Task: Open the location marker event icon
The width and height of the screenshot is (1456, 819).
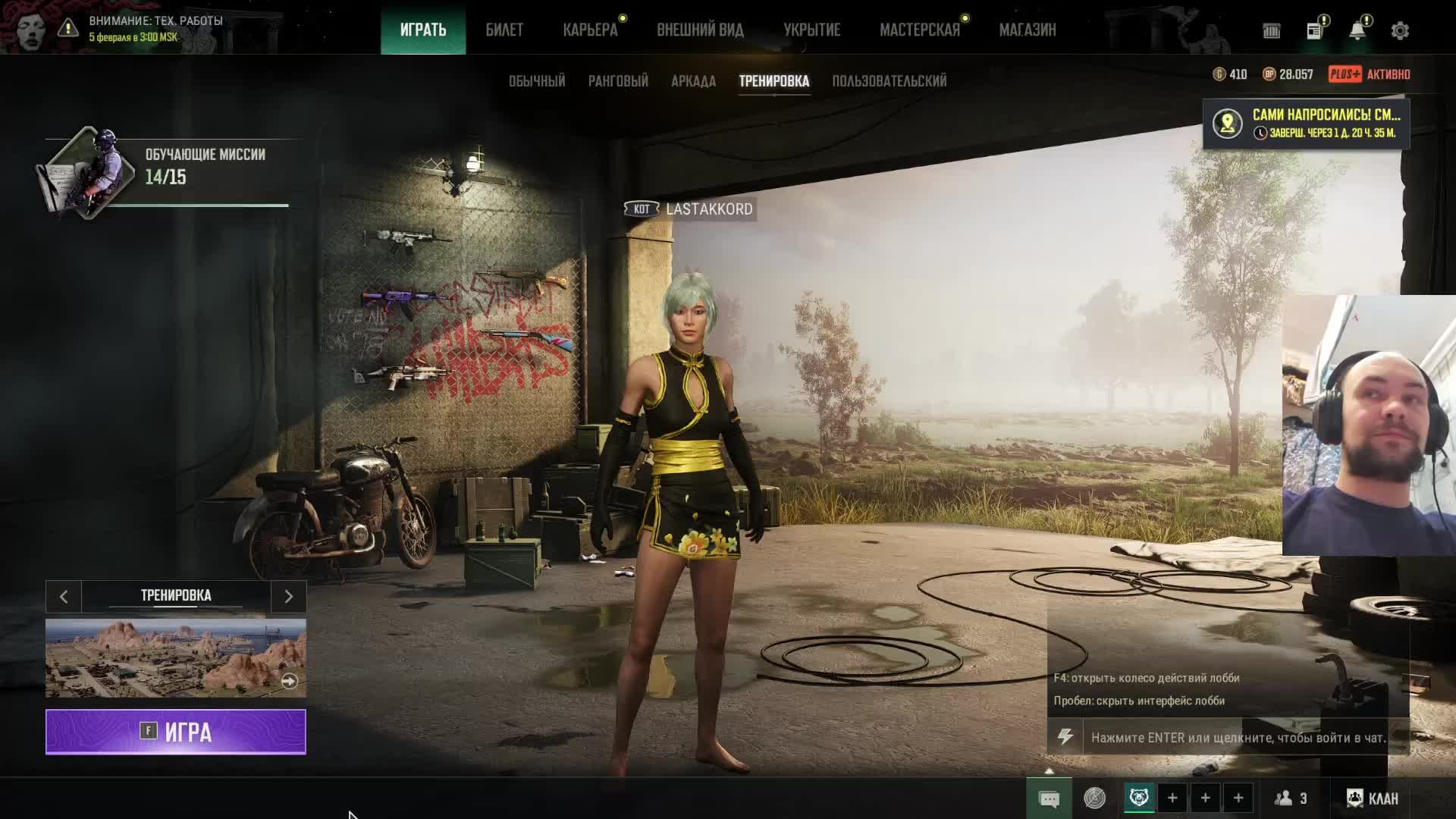Action: click(1228, 124)
